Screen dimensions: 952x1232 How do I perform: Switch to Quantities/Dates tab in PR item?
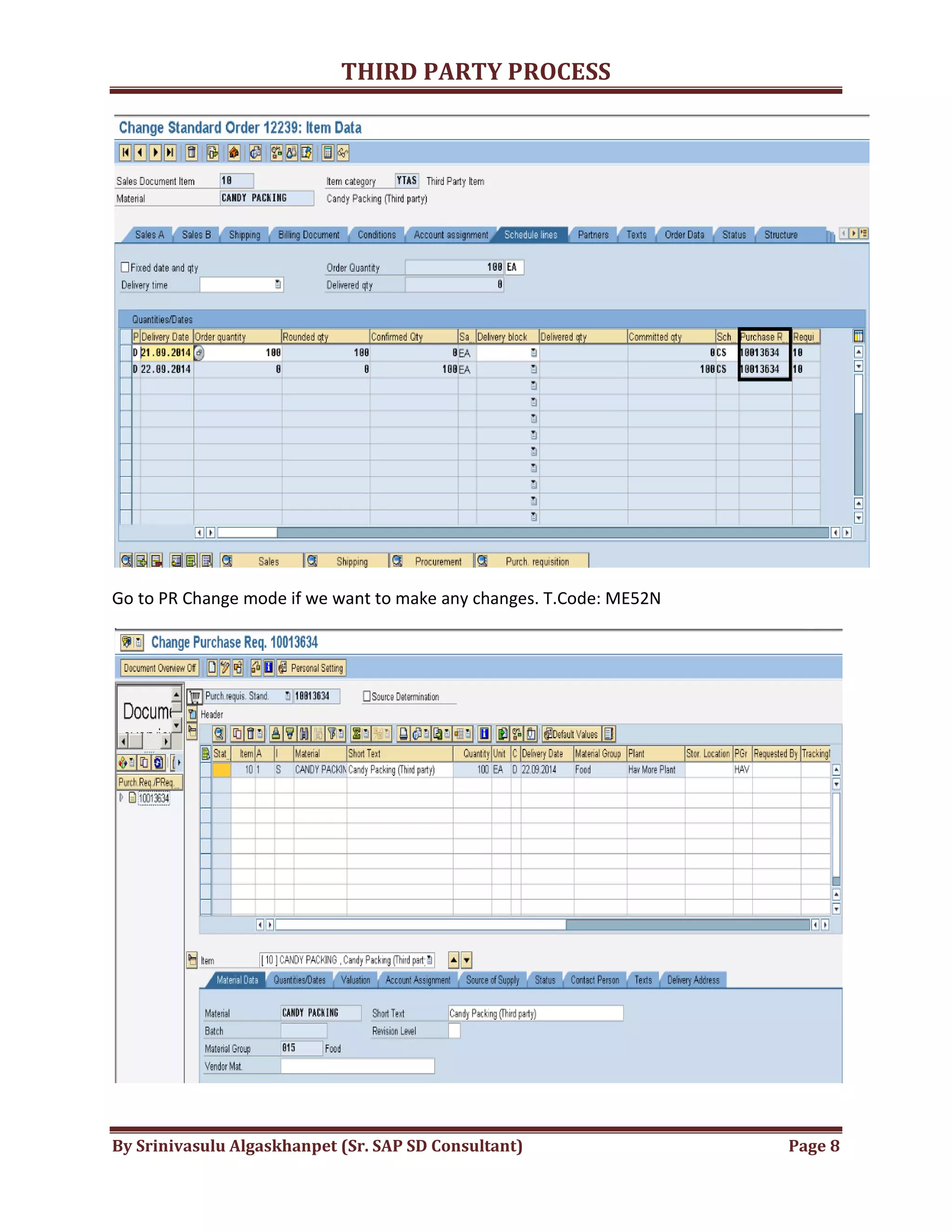(299, 980)
